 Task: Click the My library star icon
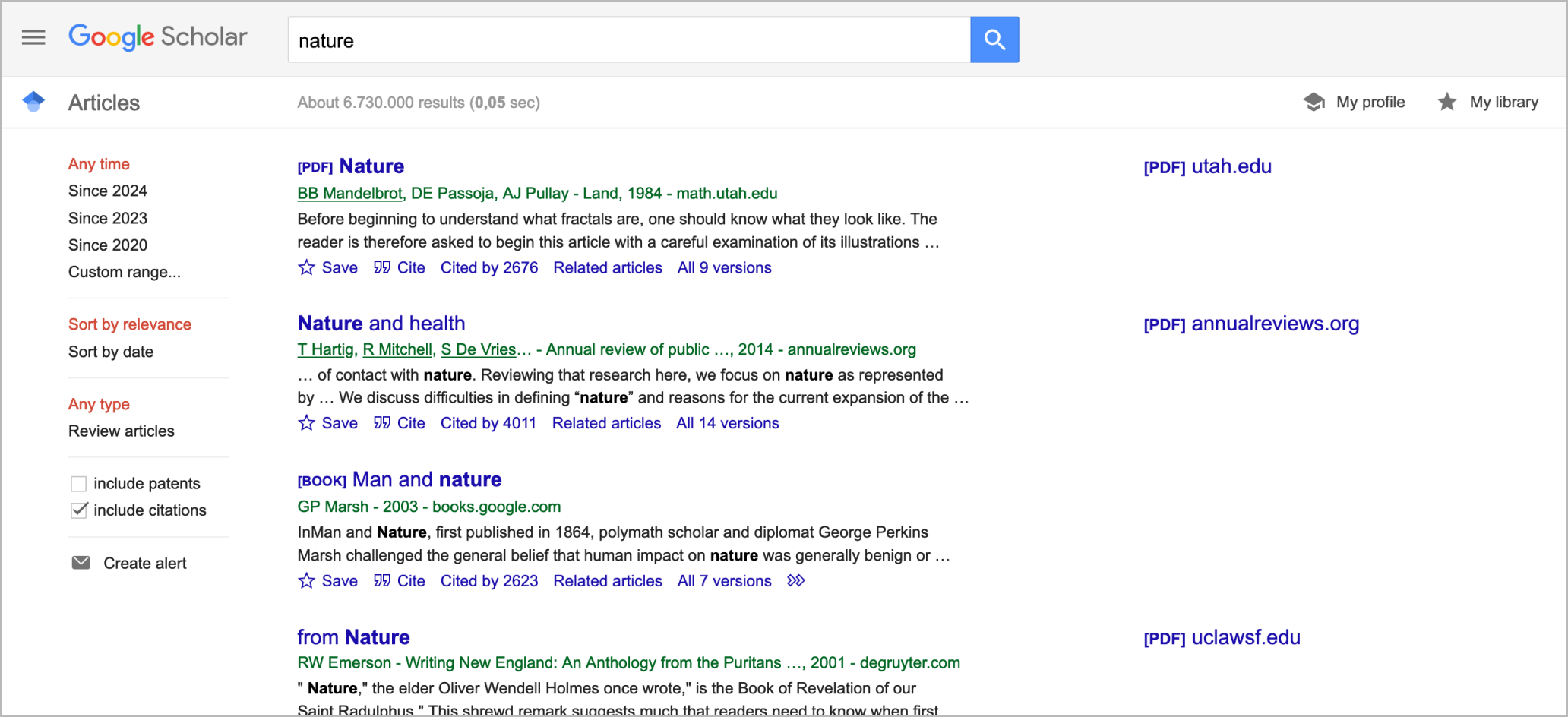[1447, 102]
